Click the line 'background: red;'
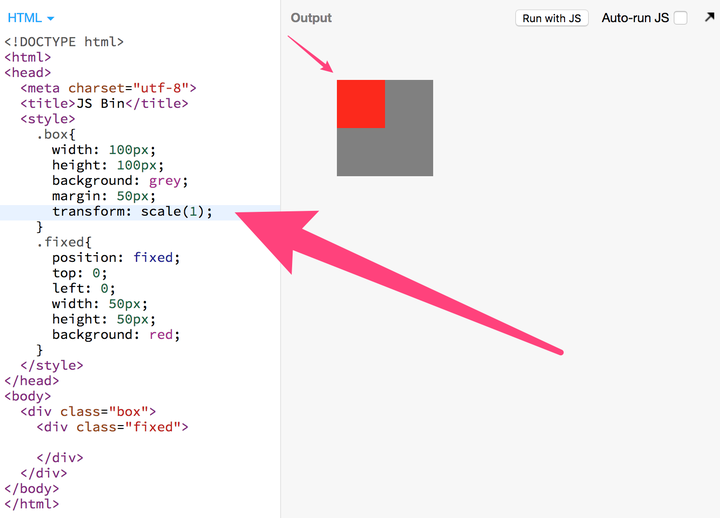 [116, 335]
